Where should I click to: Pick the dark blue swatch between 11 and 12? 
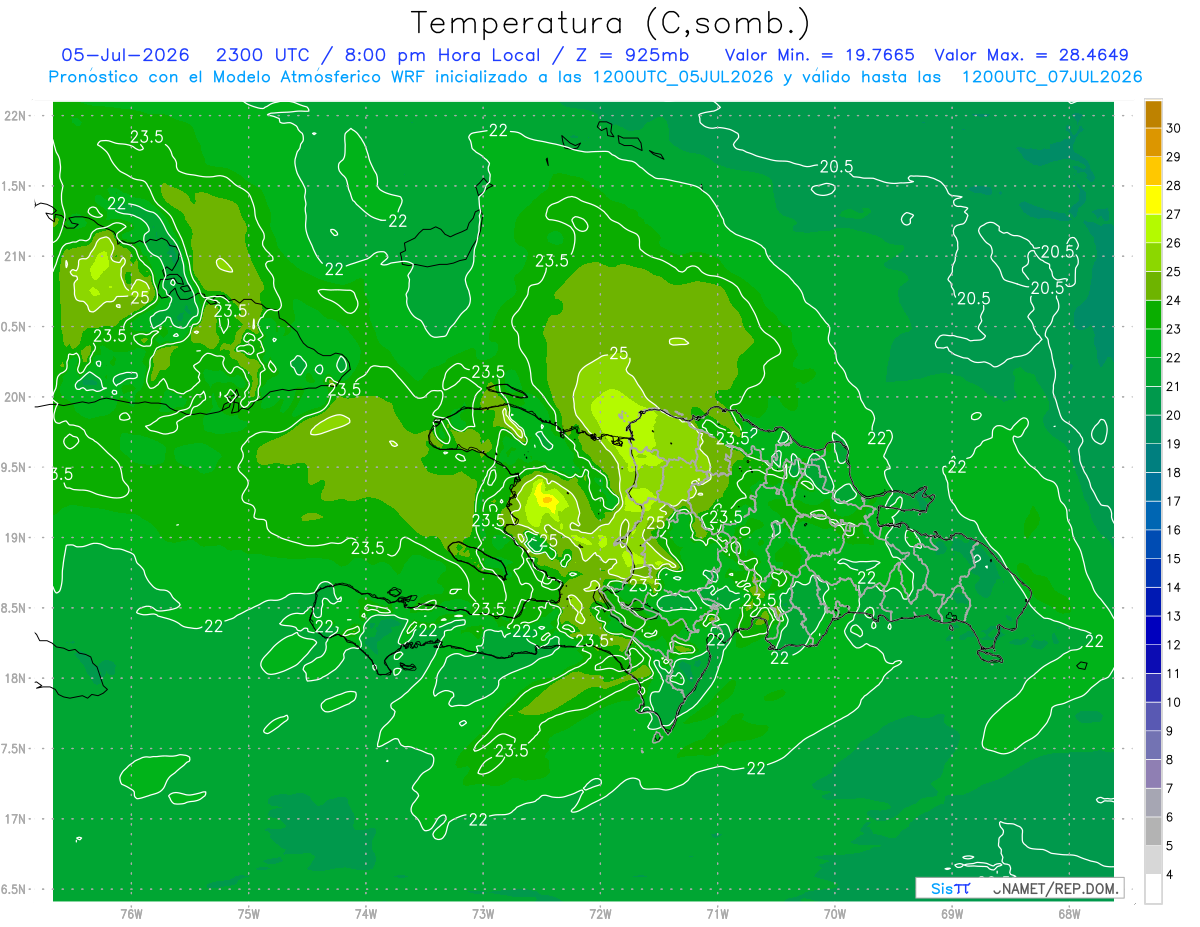click(x=1153, y=659)
